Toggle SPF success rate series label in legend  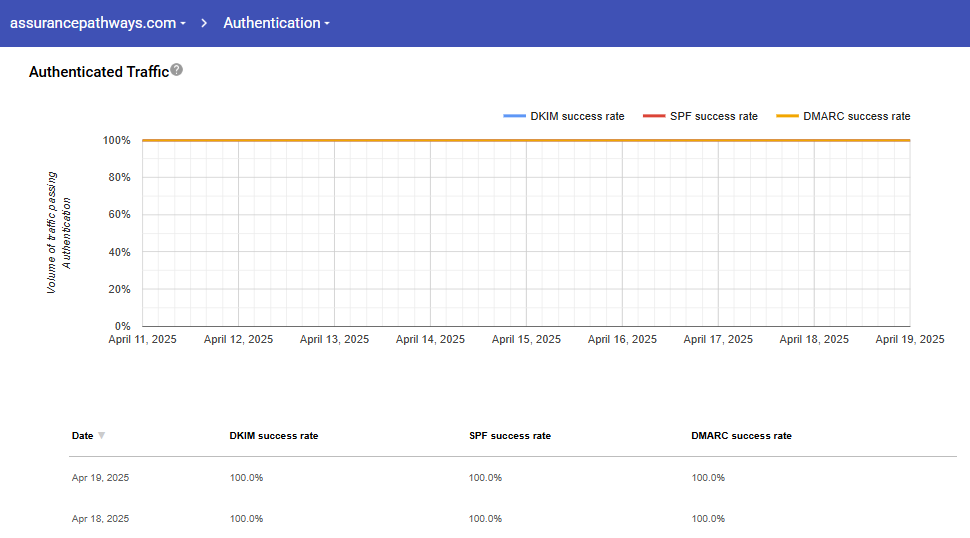pyautogui.click(x=713, y=117)
